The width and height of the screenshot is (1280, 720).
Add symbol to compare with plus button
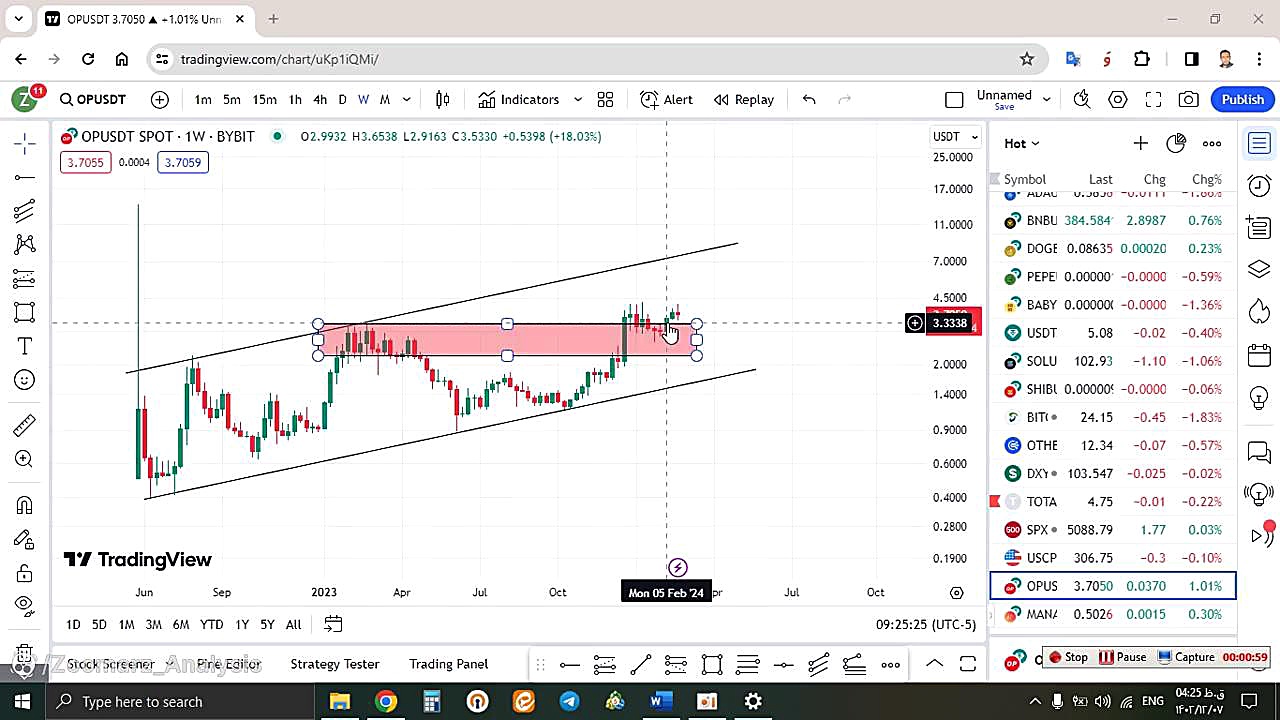point(160,99)
